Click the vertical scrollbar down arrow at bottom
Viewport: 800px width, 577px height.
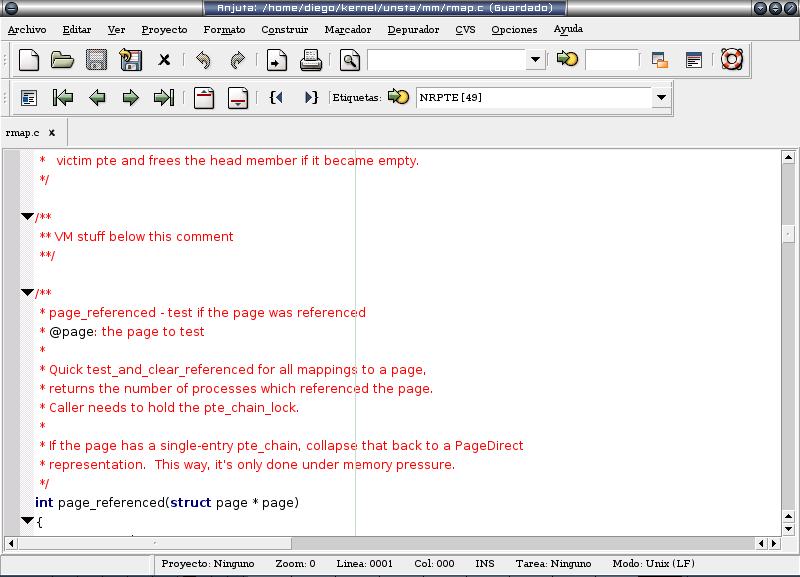pos(788,529)
